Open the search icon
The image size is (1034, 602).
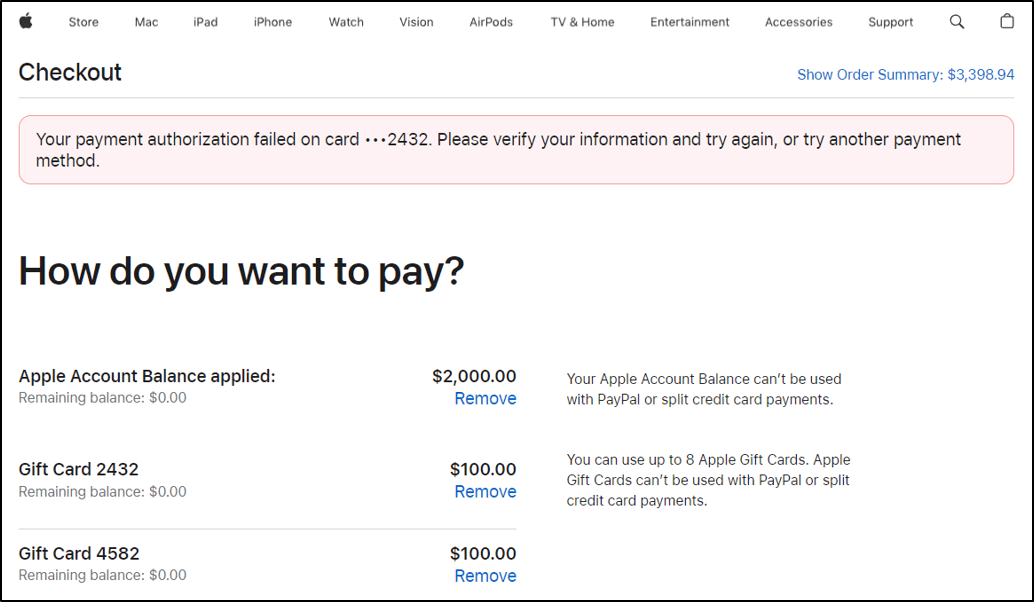pos(956,21)
